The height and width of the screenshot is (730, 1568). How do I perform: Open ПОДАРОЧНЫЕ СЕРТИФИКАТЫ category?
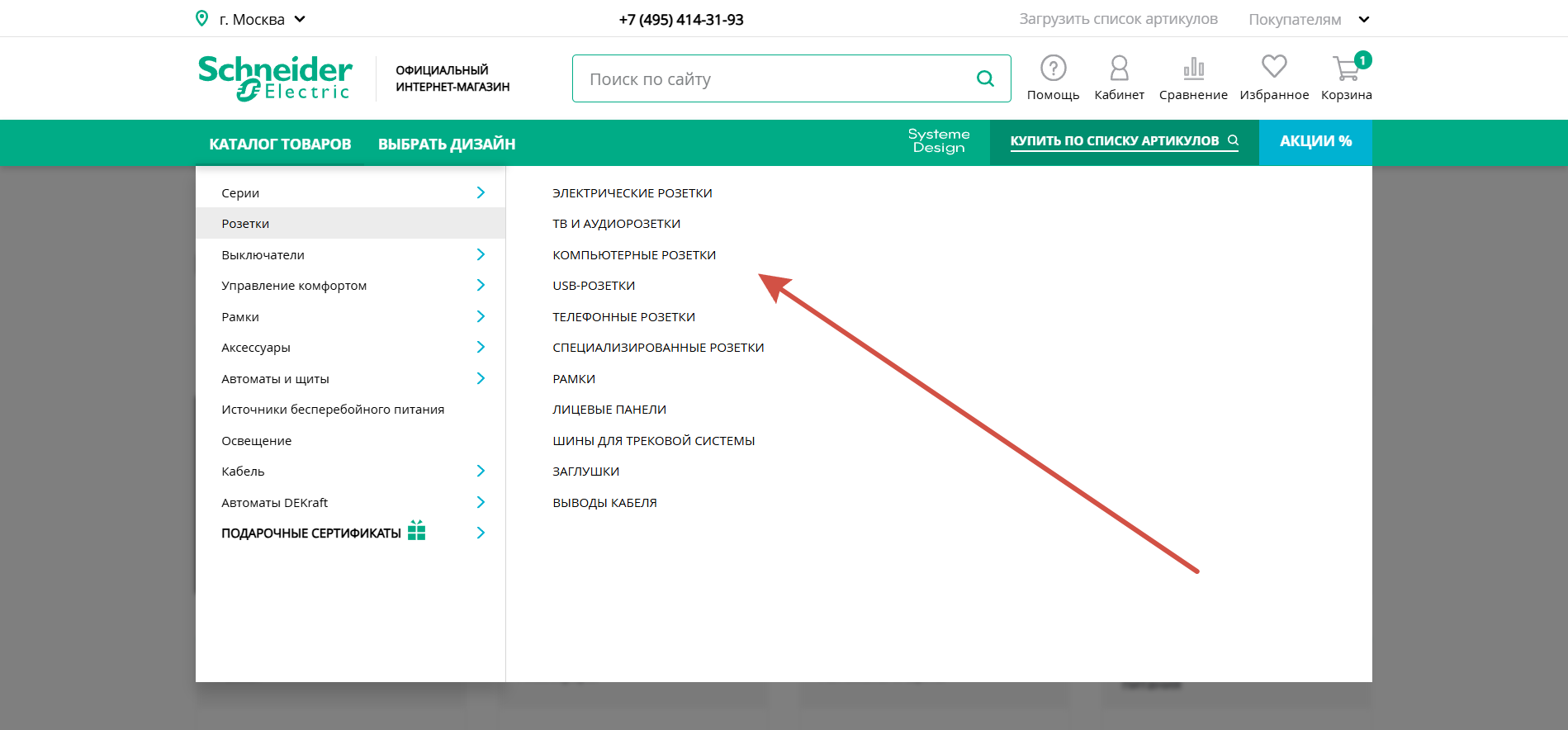[311, 533]
